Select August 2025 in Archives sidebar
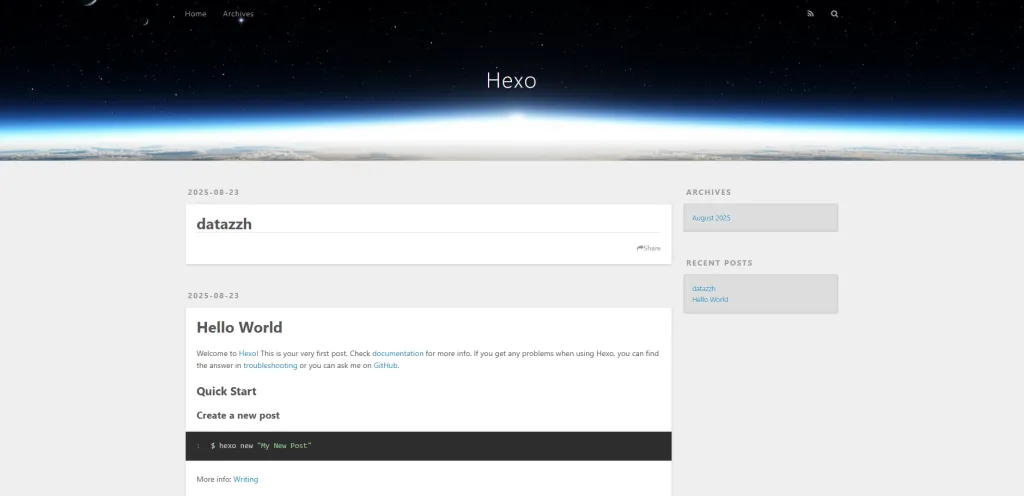Image resolution: width=1024 pixels, height=496 pixels. click(x=711, y=218)
